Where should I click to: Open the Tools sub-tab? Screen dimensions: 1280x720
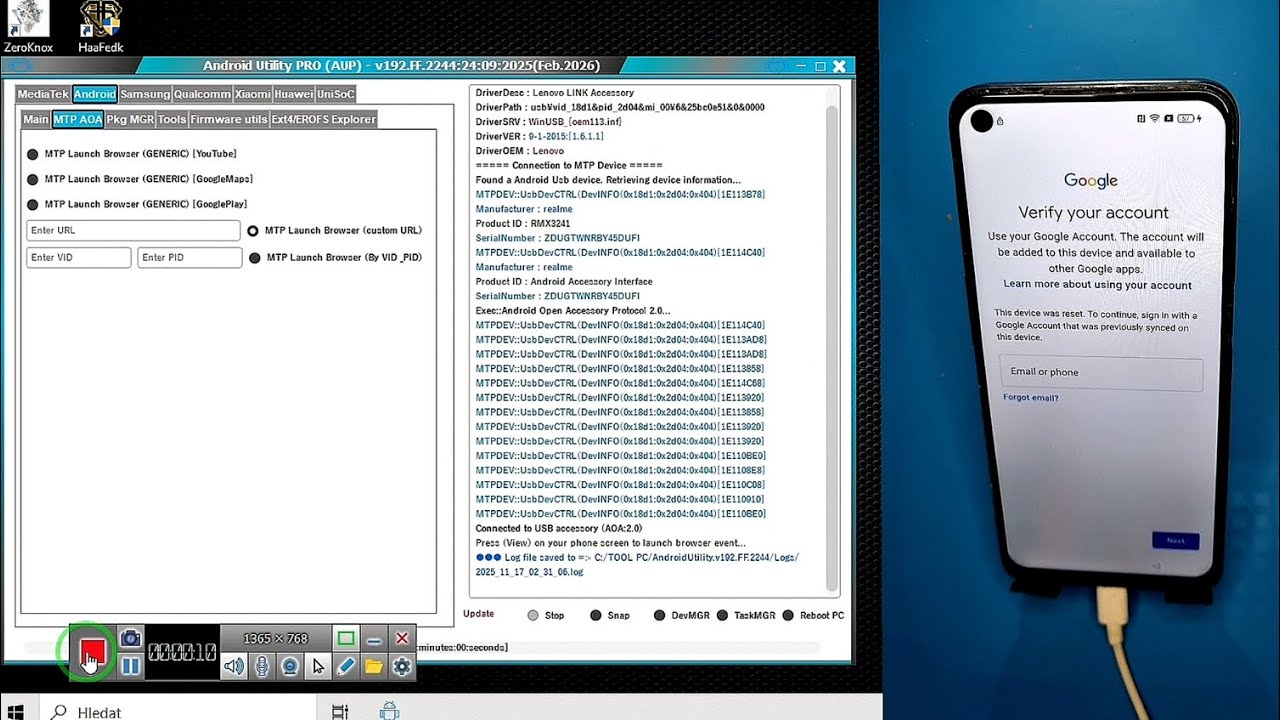tap(172, 119)
